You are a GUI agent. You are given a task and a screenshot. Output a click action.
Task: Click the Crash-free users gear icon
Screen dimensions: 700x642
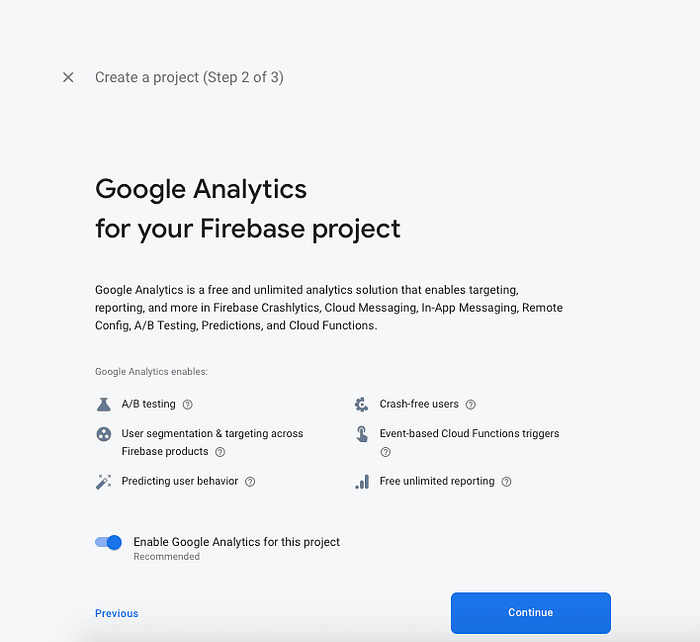pyautogui.click(x=361, y=404)
